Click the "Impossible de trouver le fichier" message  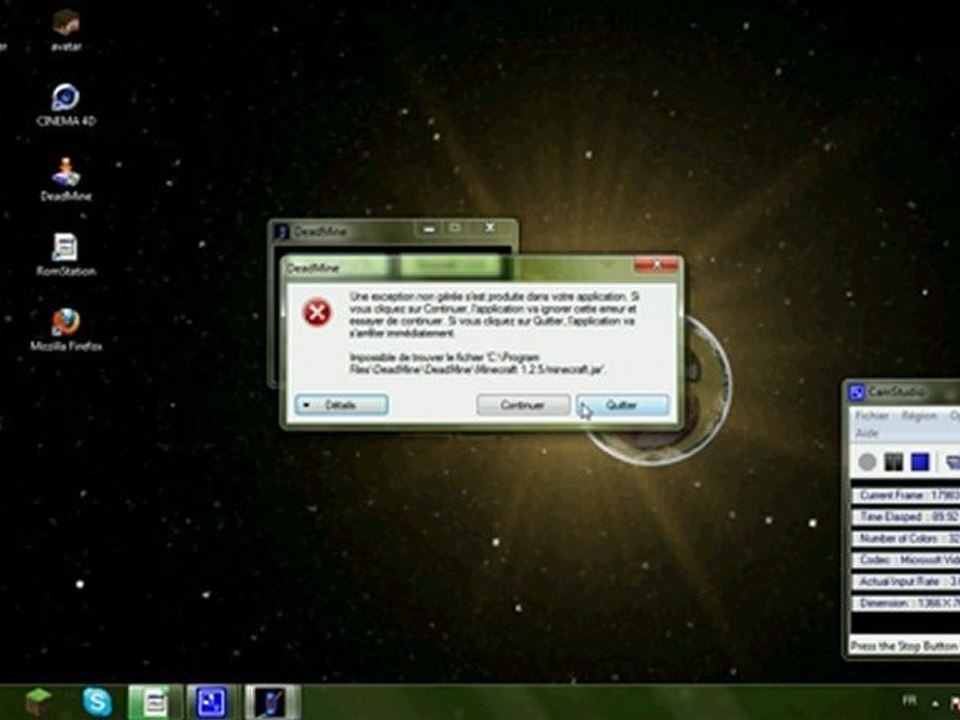478,363
